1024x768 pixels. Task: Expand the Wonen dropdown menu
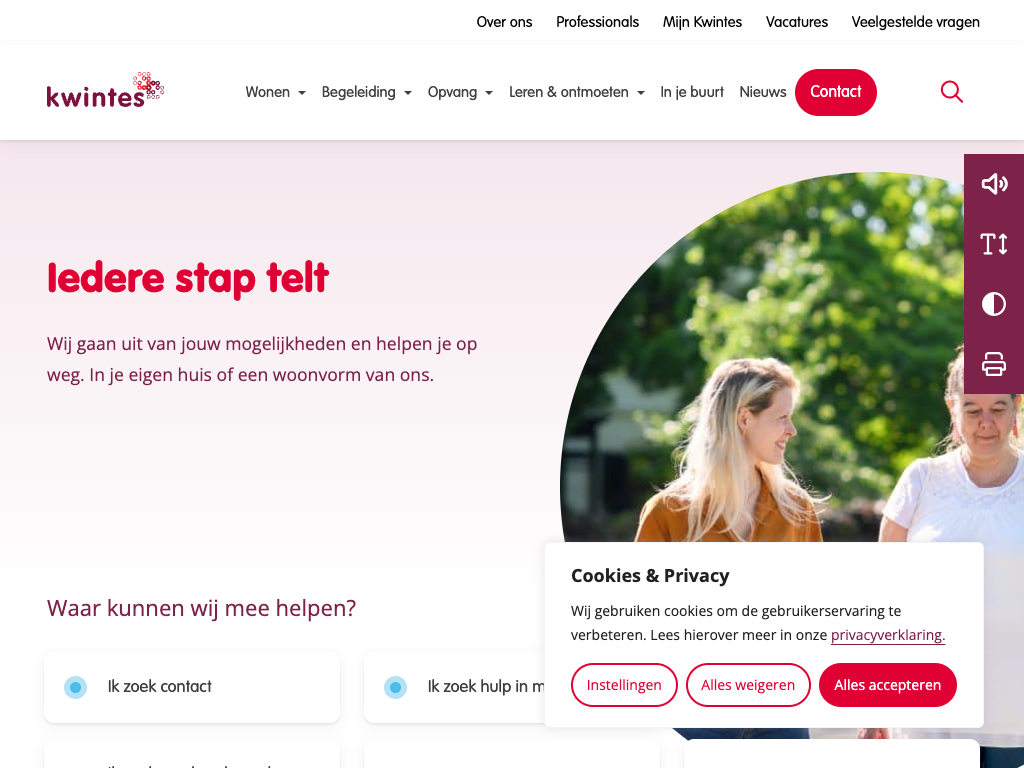276,92
